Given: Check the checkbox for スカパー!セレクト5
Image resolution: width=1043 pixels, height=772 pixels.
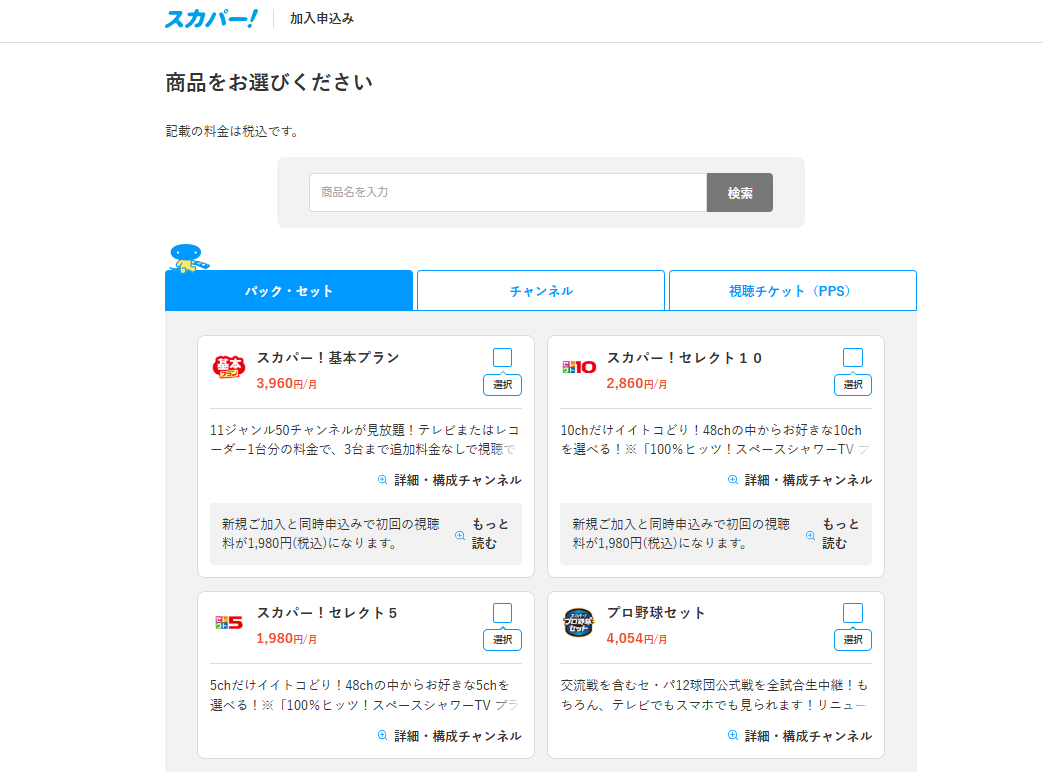Looking at the screenshot, I should click(502, 612).
